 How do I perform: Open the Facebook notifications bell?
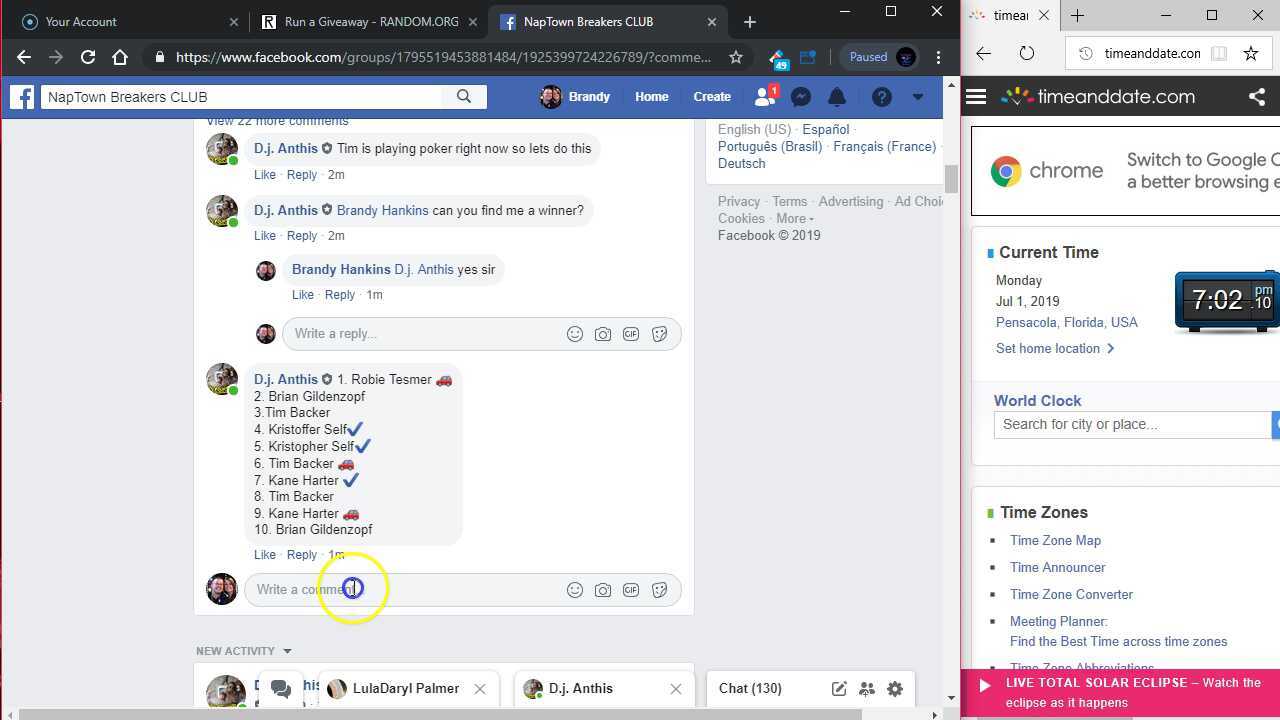click(837, 97)
